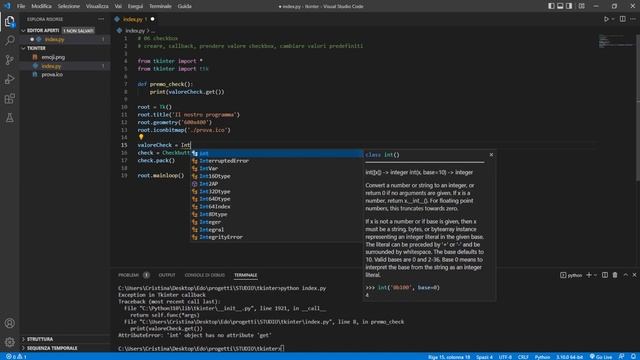Image resolution: width=640 pixels, height=360 pixels.
Task: Click the VS Code logo in title bar
Action: [7, 6]
